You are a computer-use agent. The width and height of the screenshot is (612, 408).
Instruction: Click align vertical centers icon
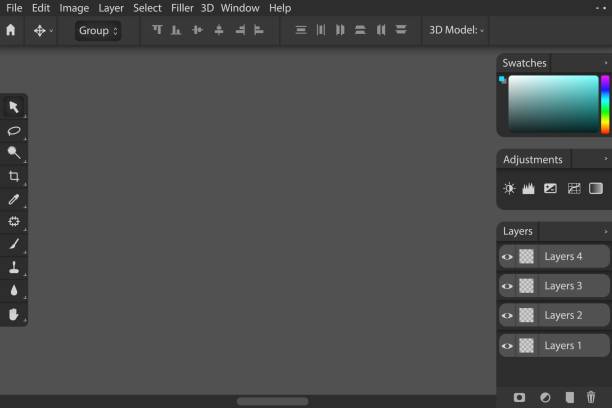click(219, 30)
